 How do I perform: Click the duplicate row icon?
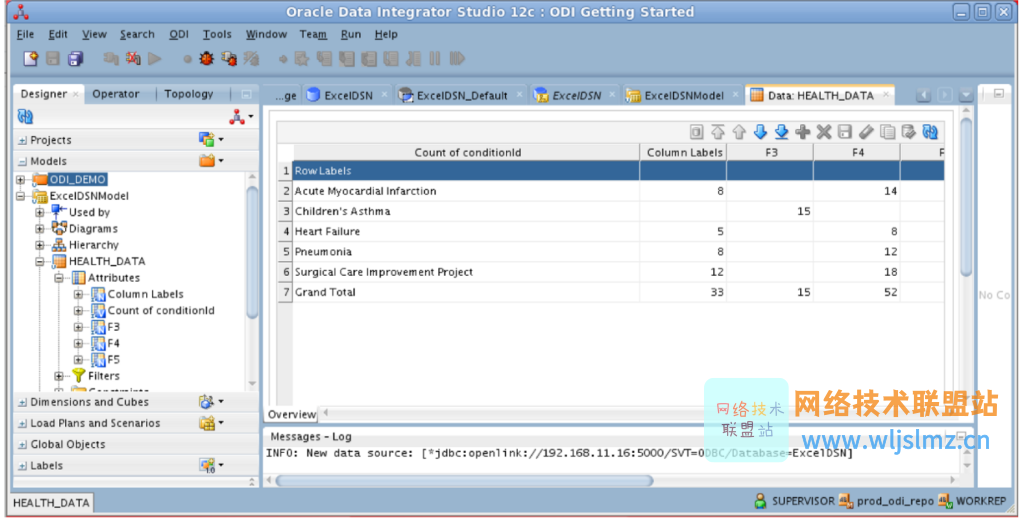(888, 132)
